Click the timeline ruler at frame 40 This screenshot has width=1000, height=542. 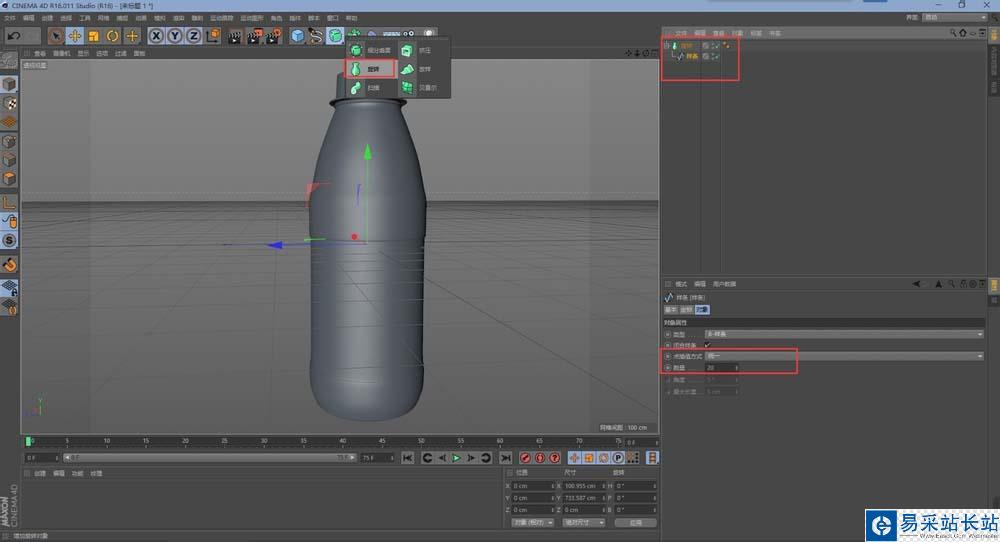[x=342, y=441]
